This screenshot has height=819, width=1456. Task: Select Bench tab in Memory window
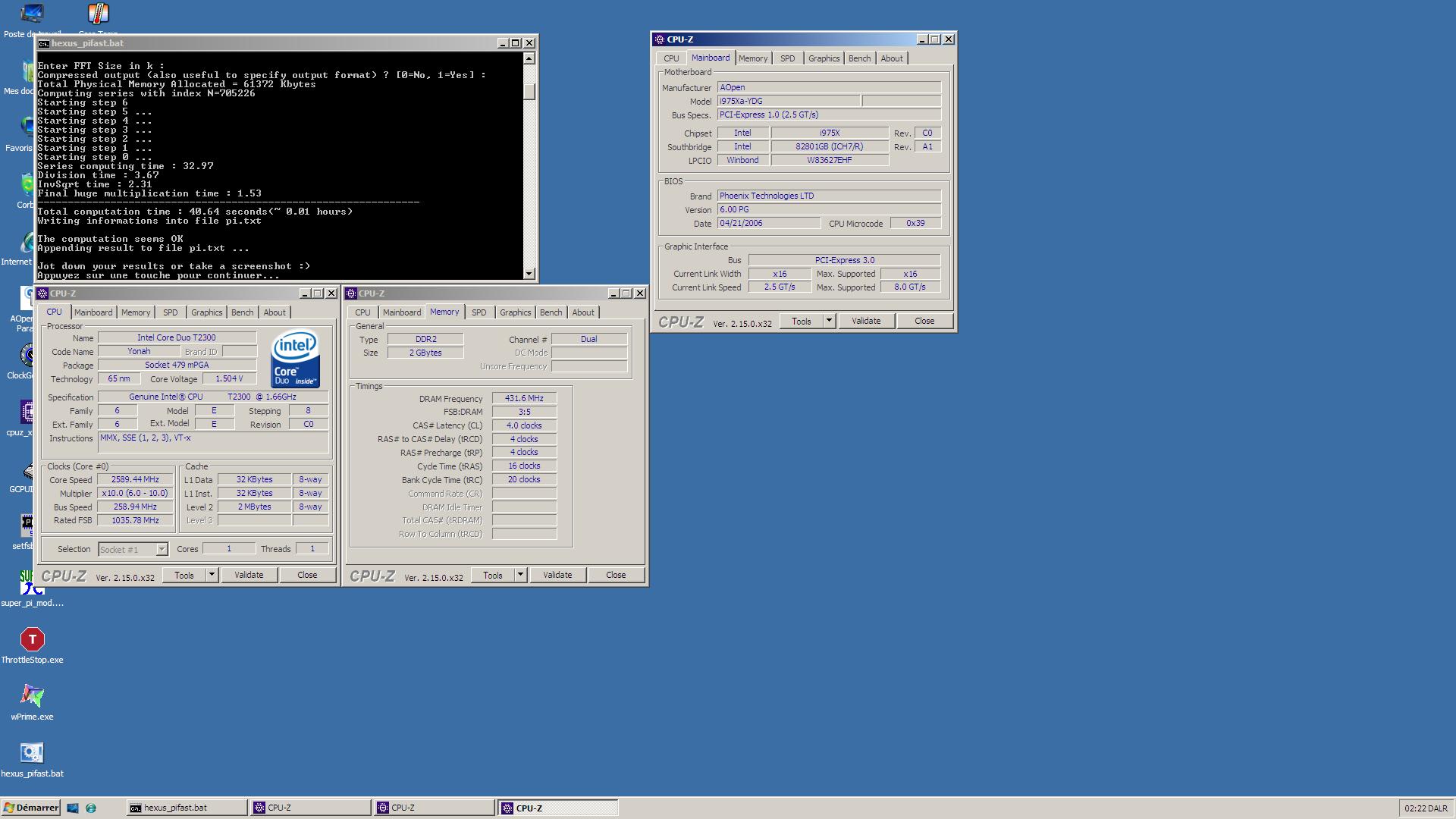pyautogui.click(x=551, y=312)
